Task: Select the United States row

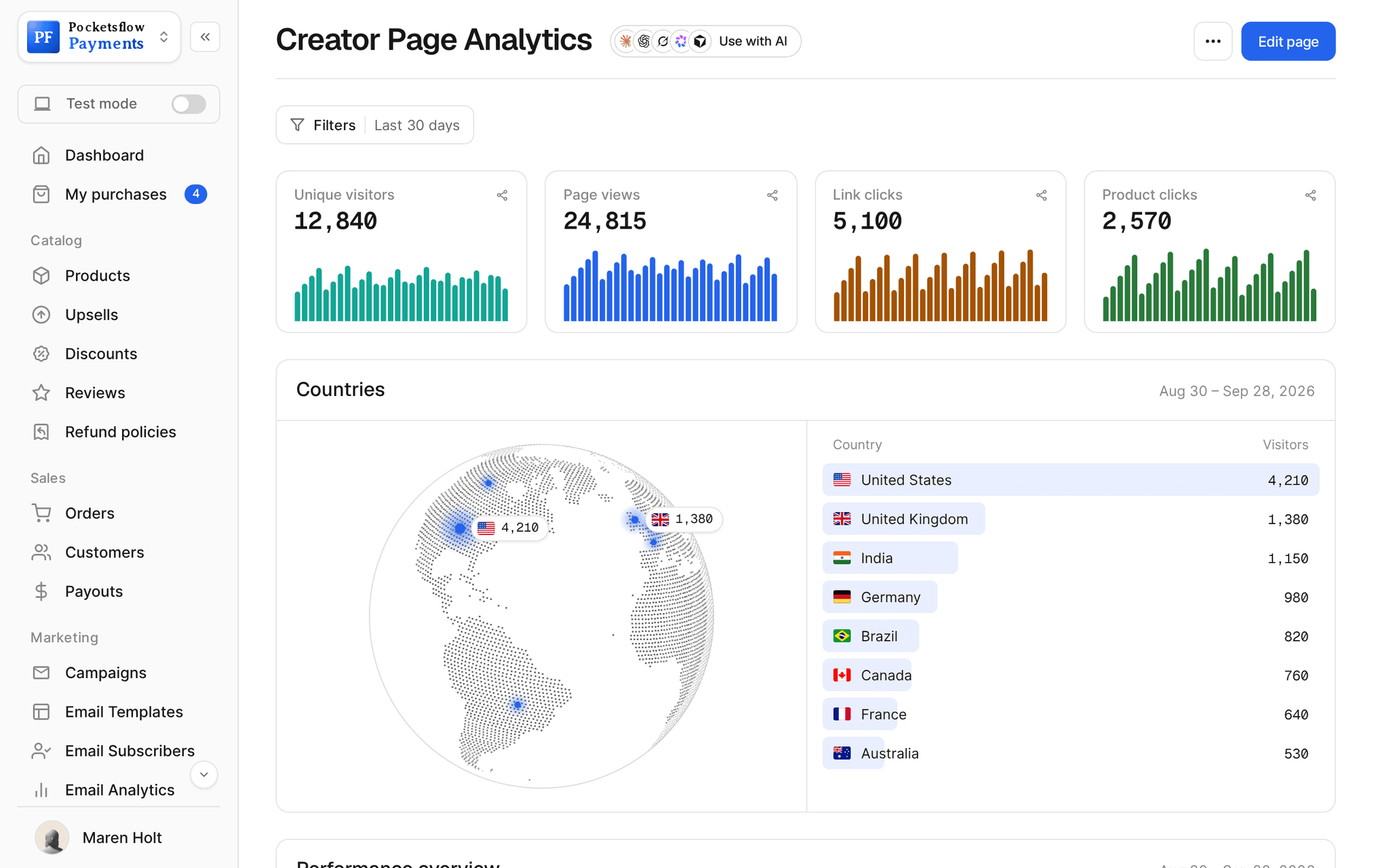Action: point(1070,480)
